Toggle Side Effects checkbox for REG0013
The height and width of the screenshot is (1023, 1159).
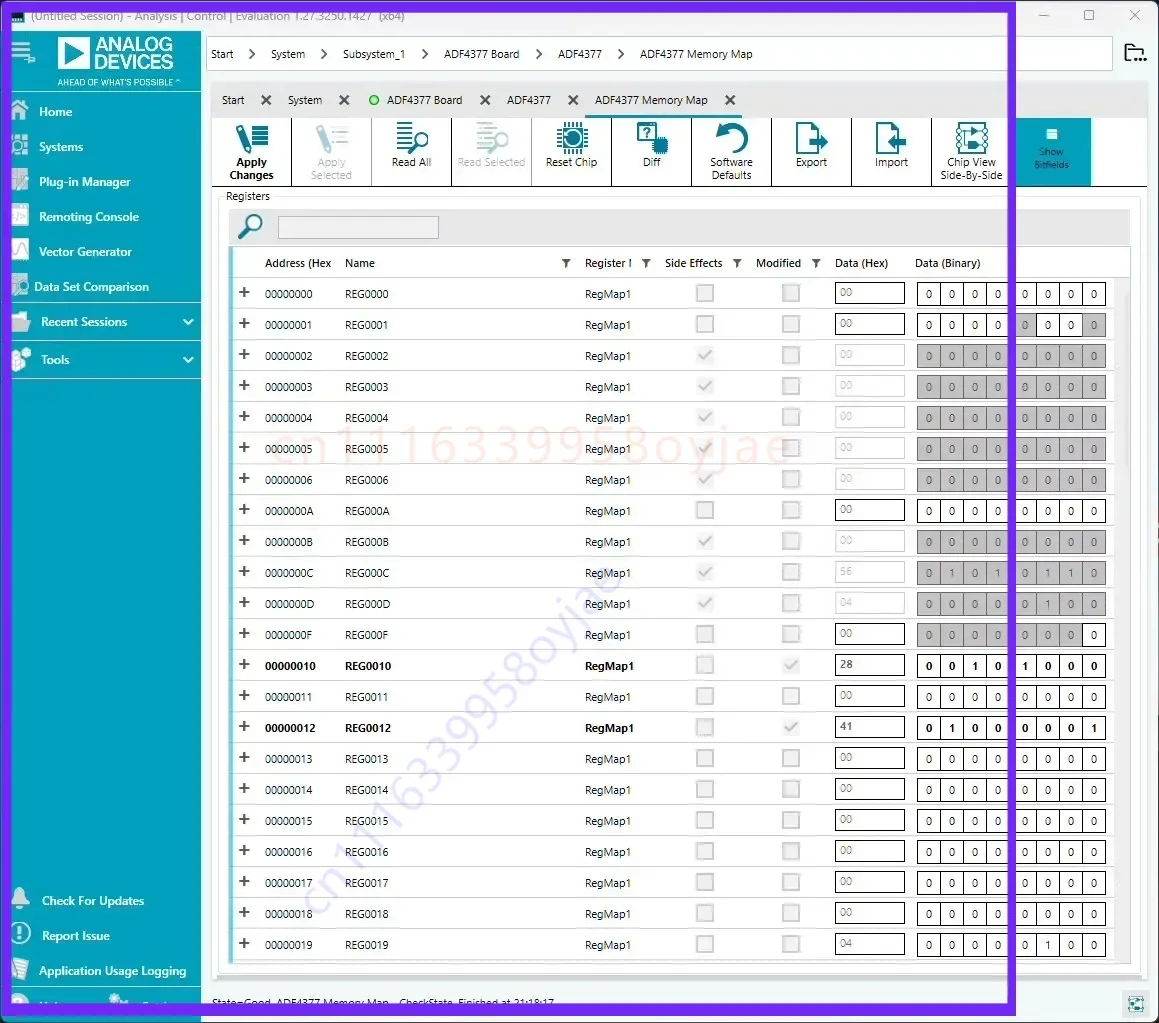point(705,758)
